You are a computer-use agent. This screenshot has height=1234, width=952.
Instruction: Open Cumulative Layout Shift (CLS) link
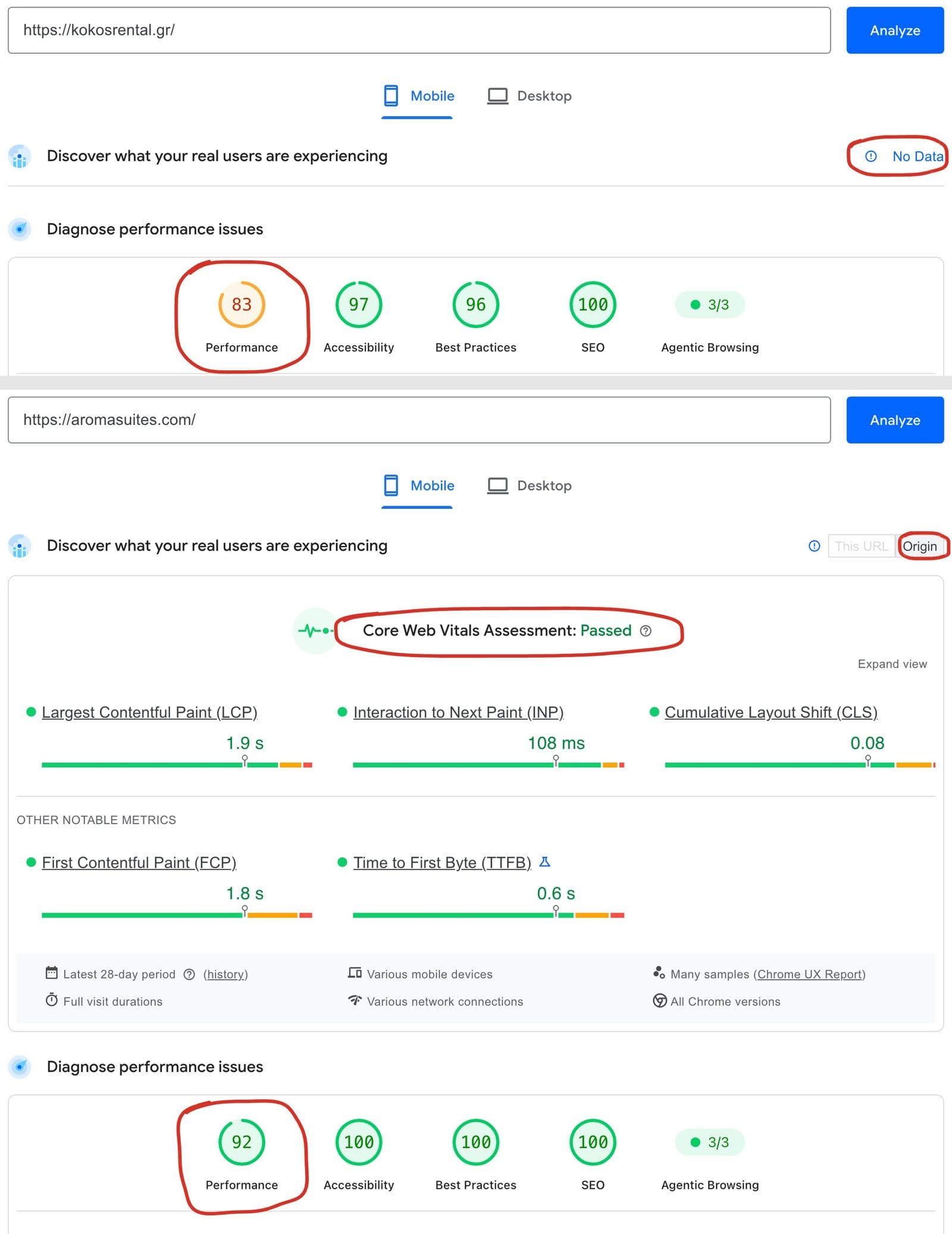(771, 712)
